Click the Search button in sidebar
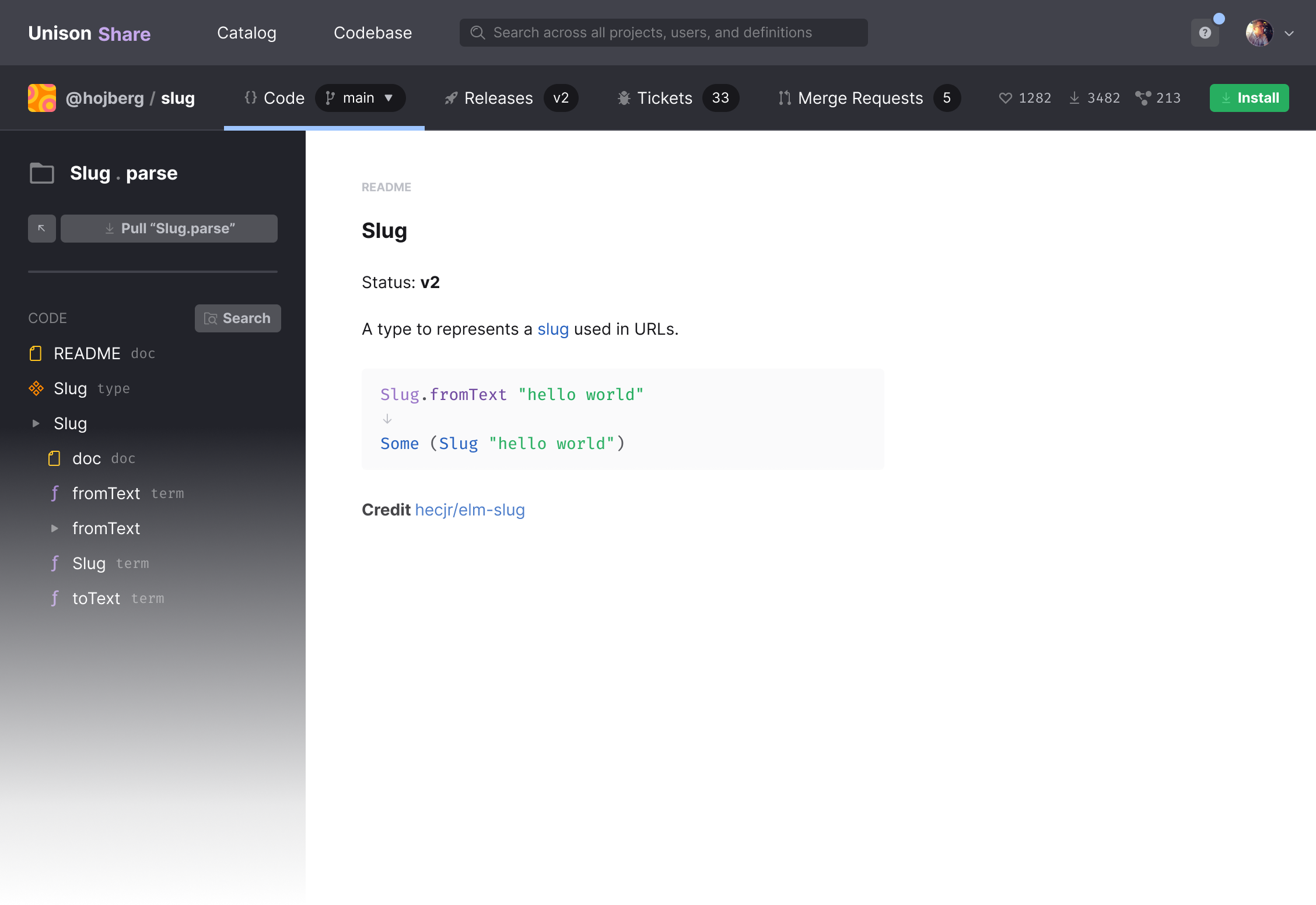Viewport: 1316px width, 905px height. 238,318
